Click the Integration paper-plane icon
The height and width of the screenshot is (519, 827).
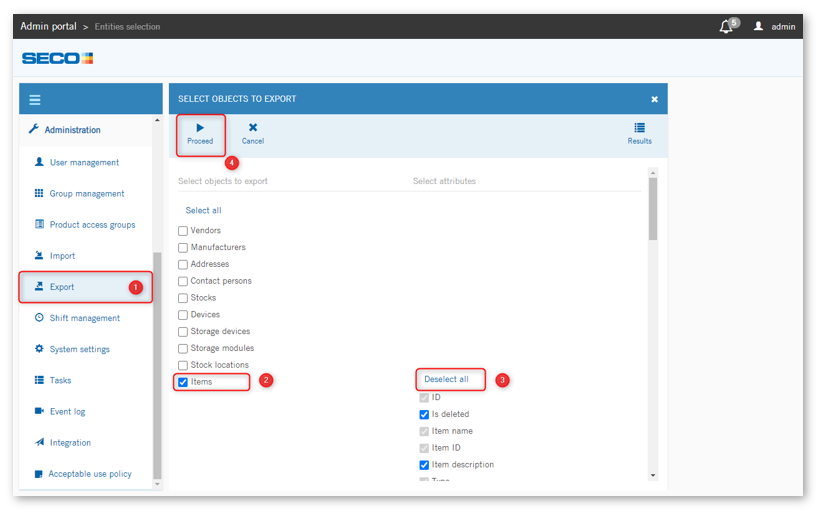(x=39, y=442)
